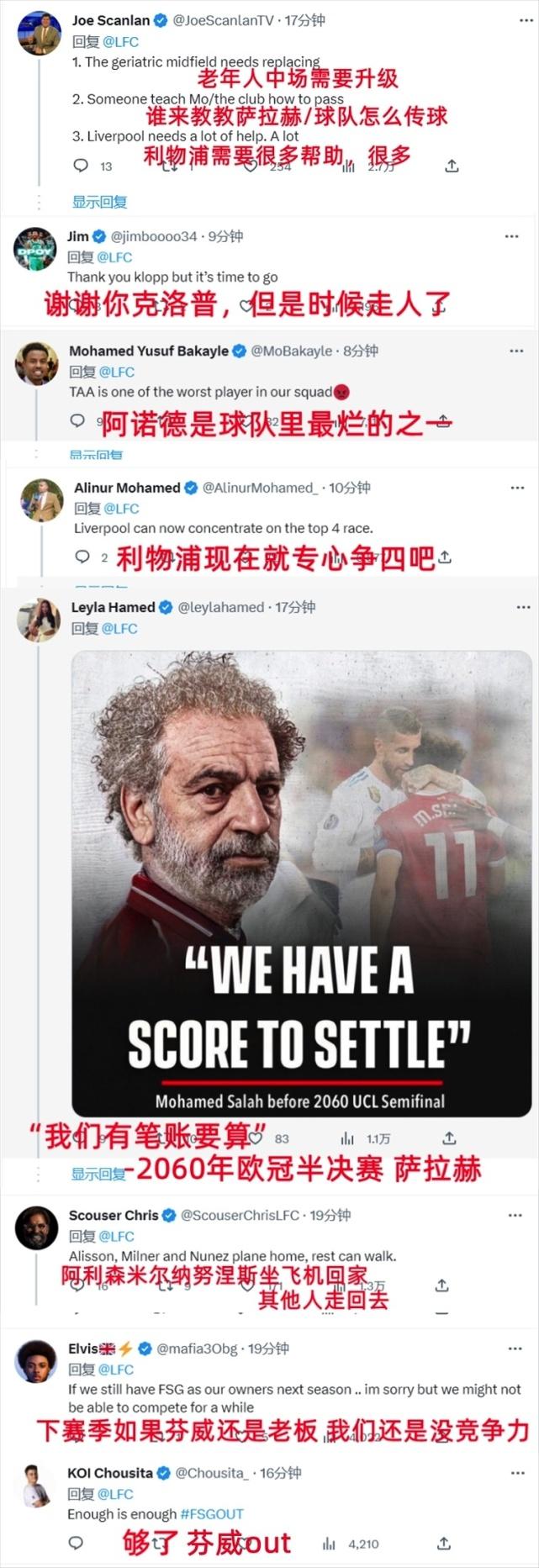Image resolution: width=539 pixels, height=1568 pixels.
Task: Expand replies under Leyla Hamed's tweet
Action: [98, 1174]
